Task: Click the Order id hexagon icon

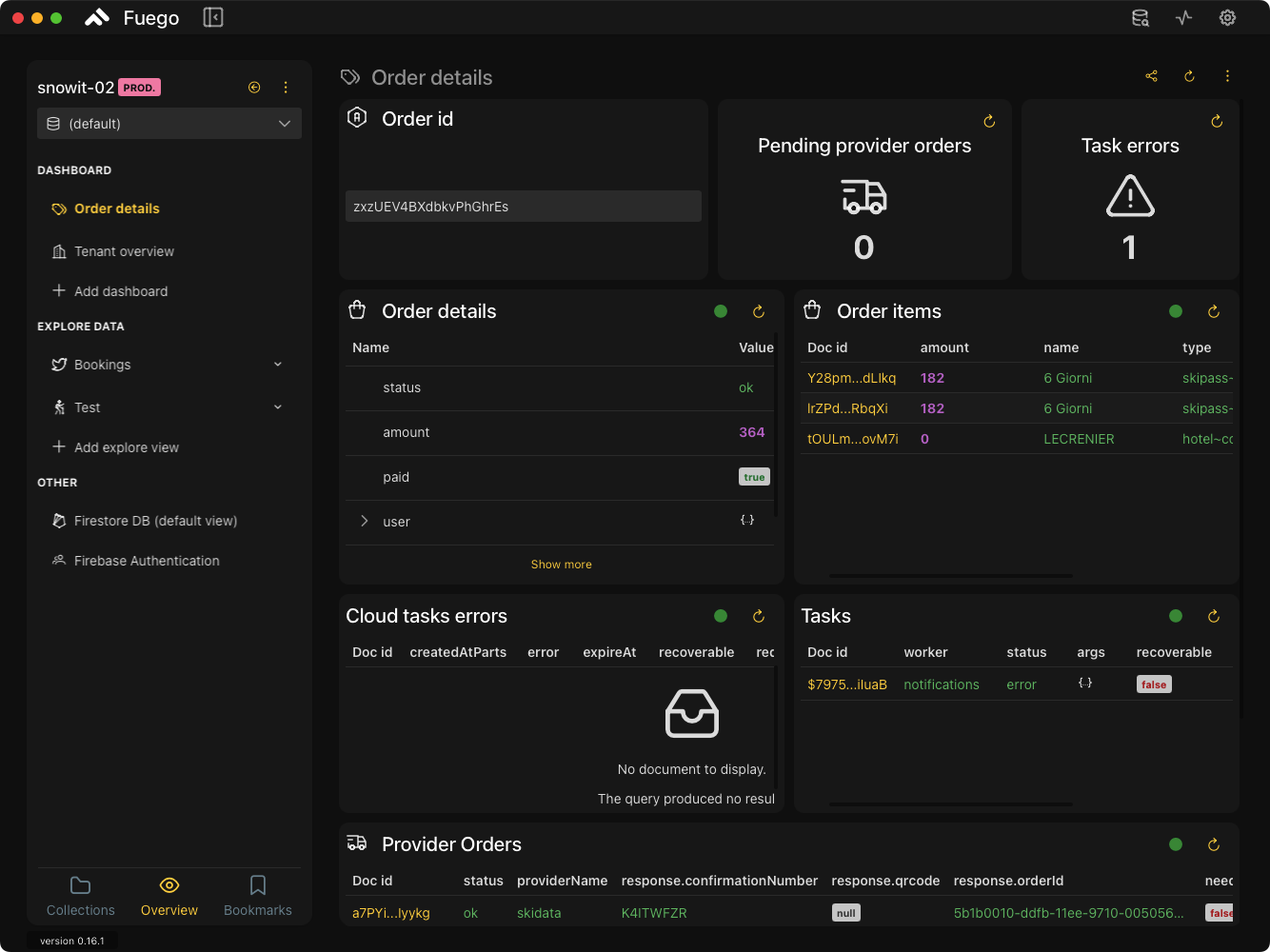Action: (357, 118)
